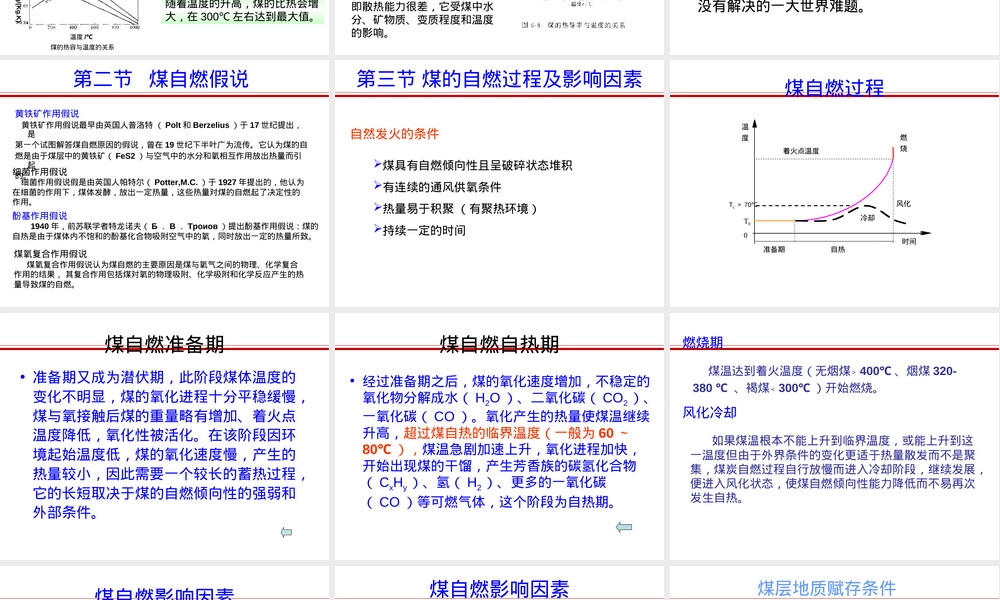Click the 风化冷却 subheading
1000x600 pixels.
[x=709, y=413]
